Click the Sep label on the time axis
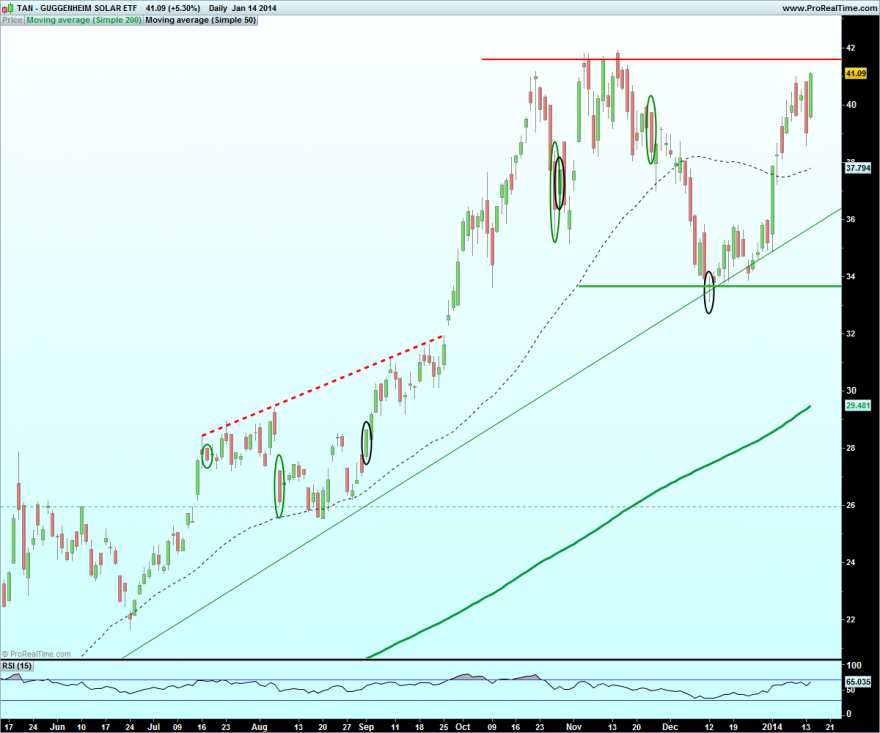Viewport: 880px width, 733px height. 366,727
